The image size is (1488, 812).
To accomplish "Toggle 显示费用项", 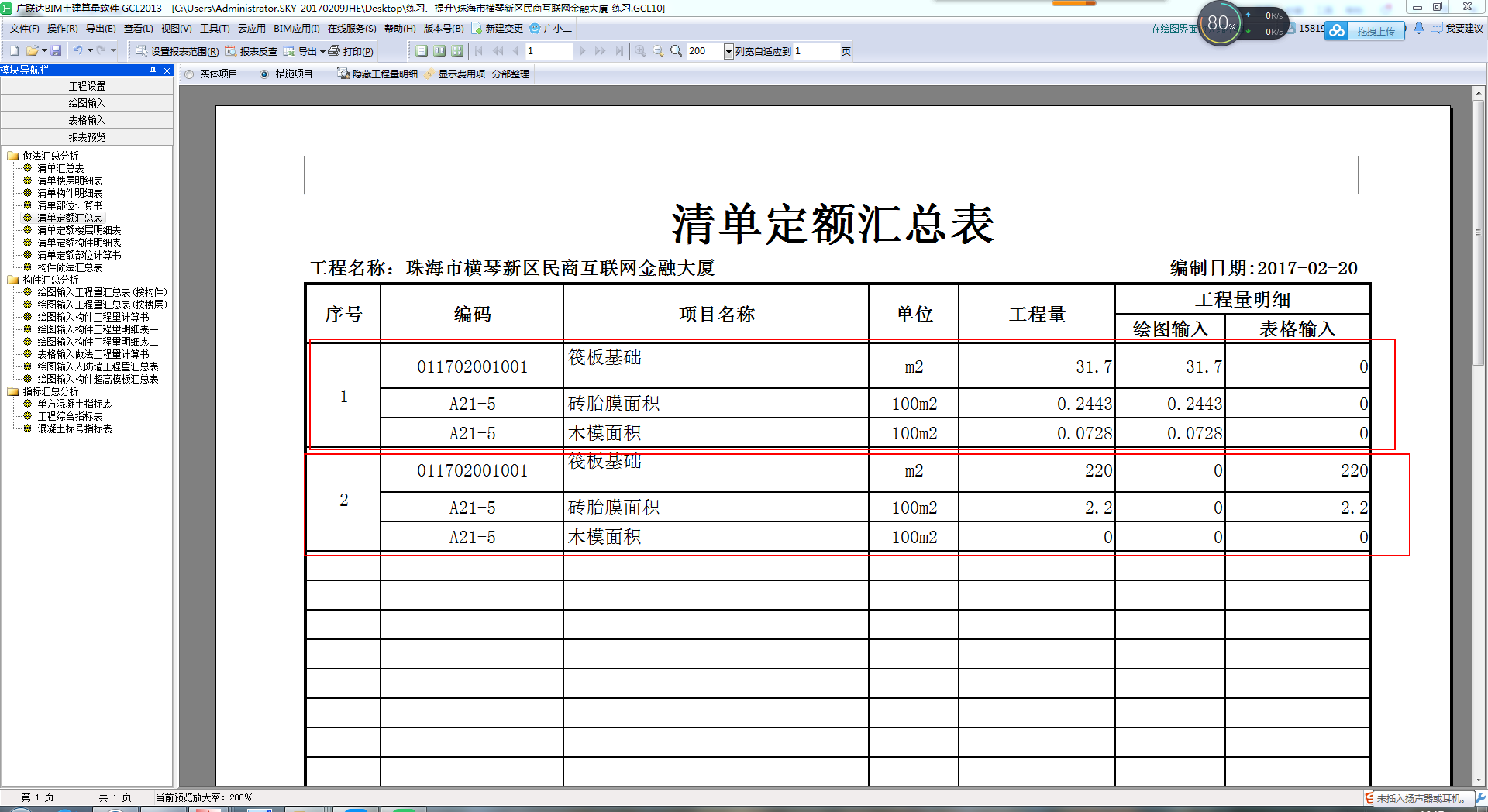I will click(455, 74).
